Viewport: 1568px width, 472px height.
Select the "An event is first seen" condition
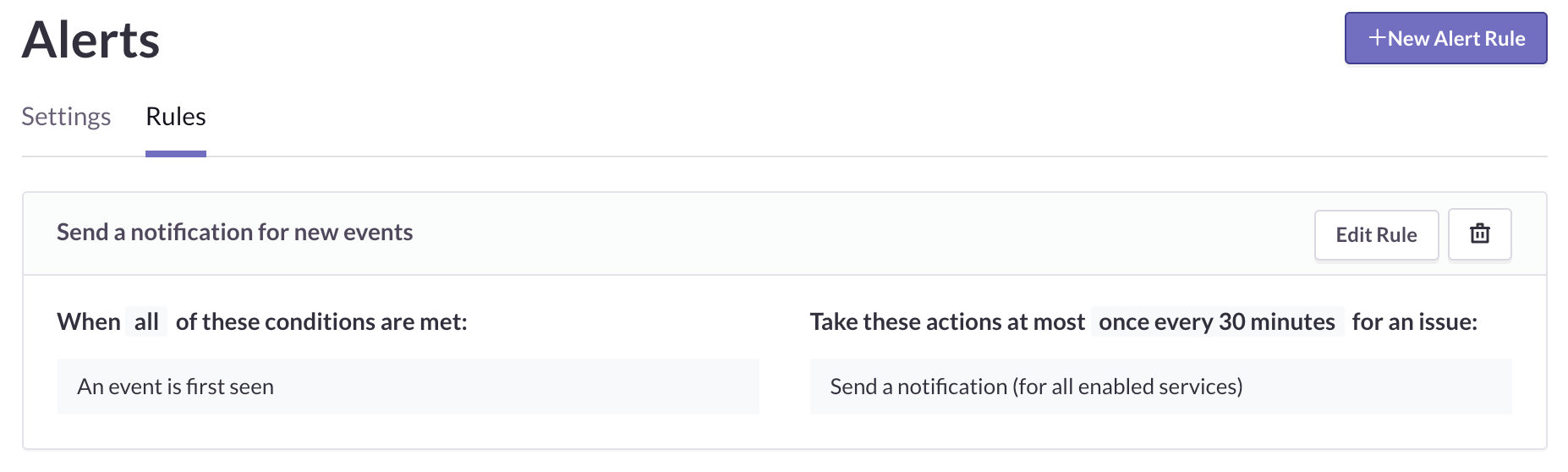(x=408, y=387)
